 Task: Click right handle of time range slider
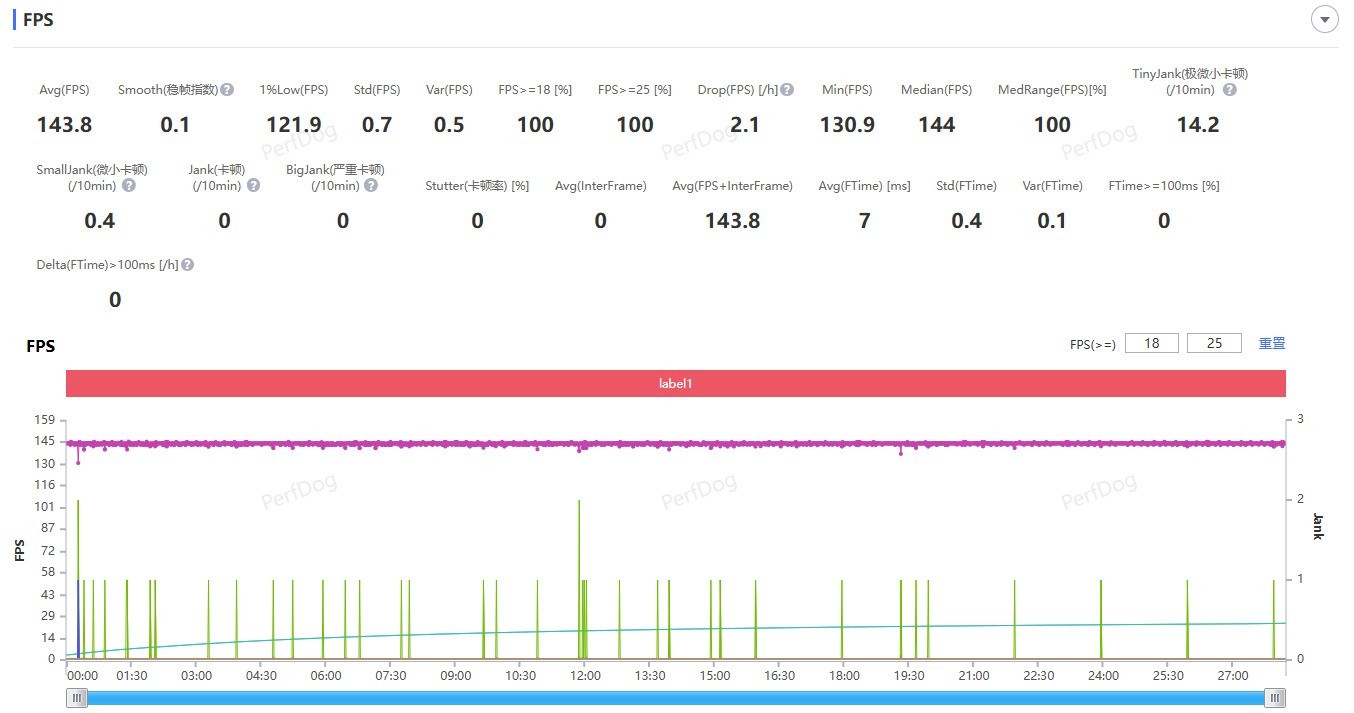click(1274, 698)
